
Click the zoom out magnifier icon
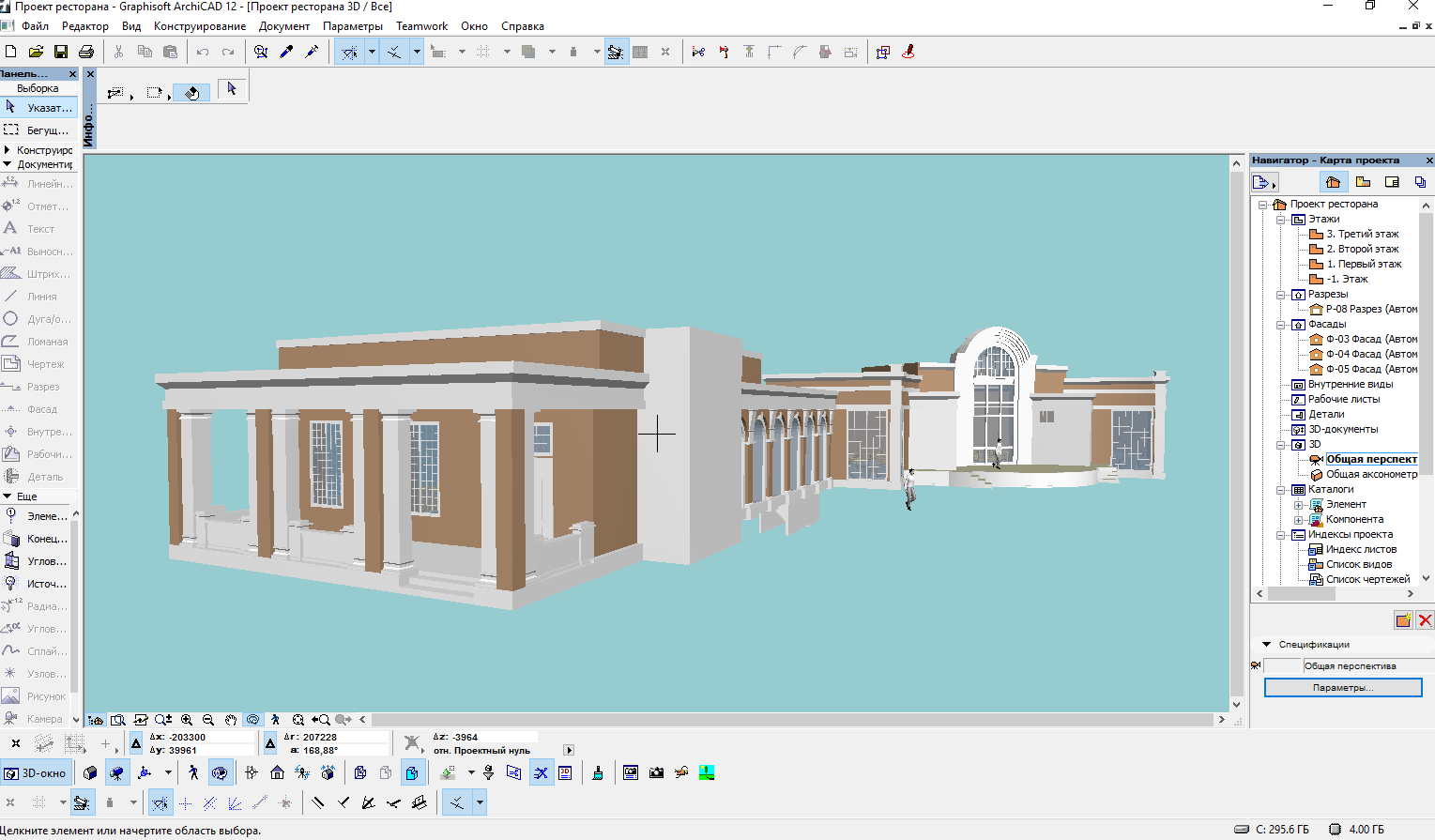click(208, 720)
